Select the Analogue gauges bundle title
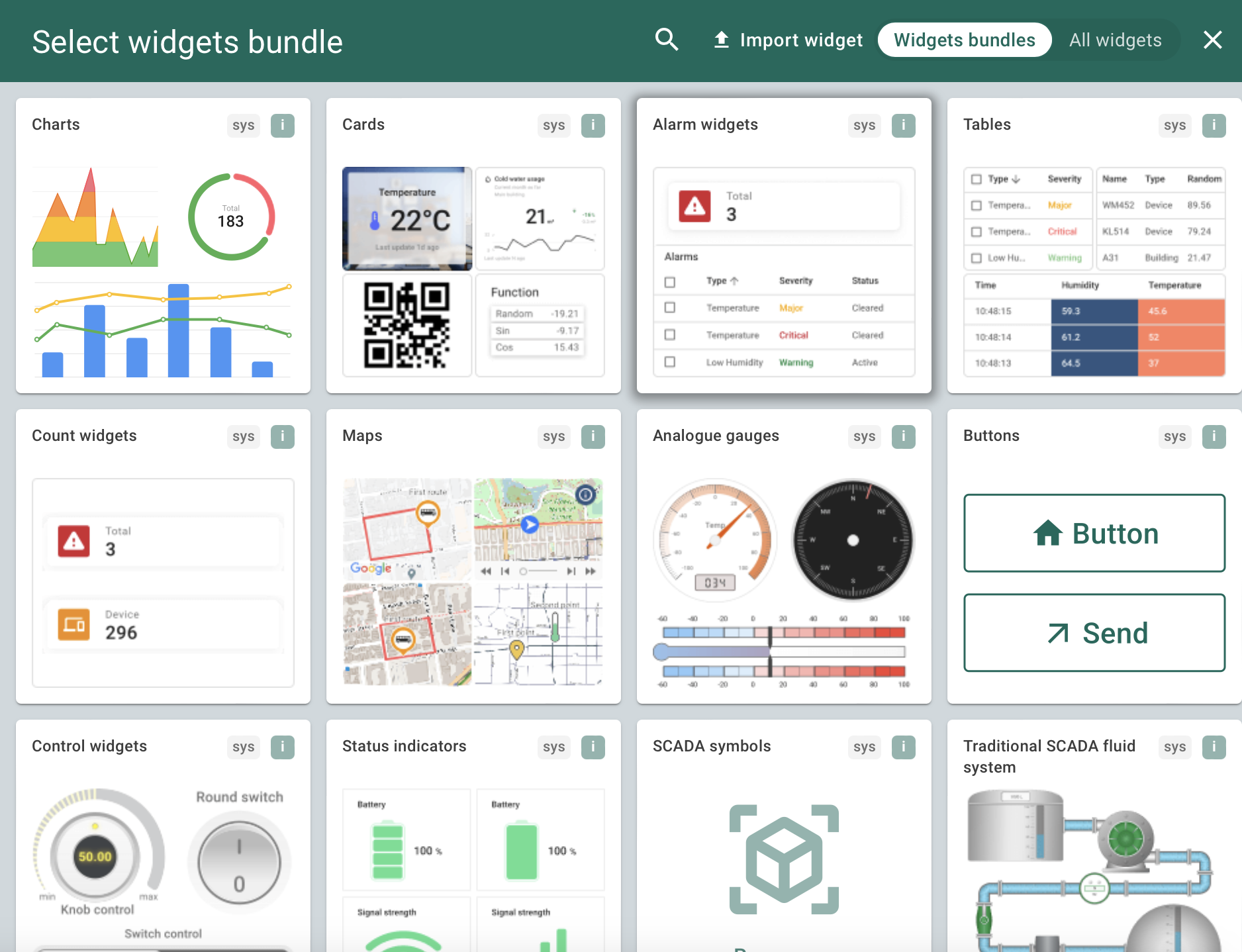The image size is (1242, 952). pos(716,436)
